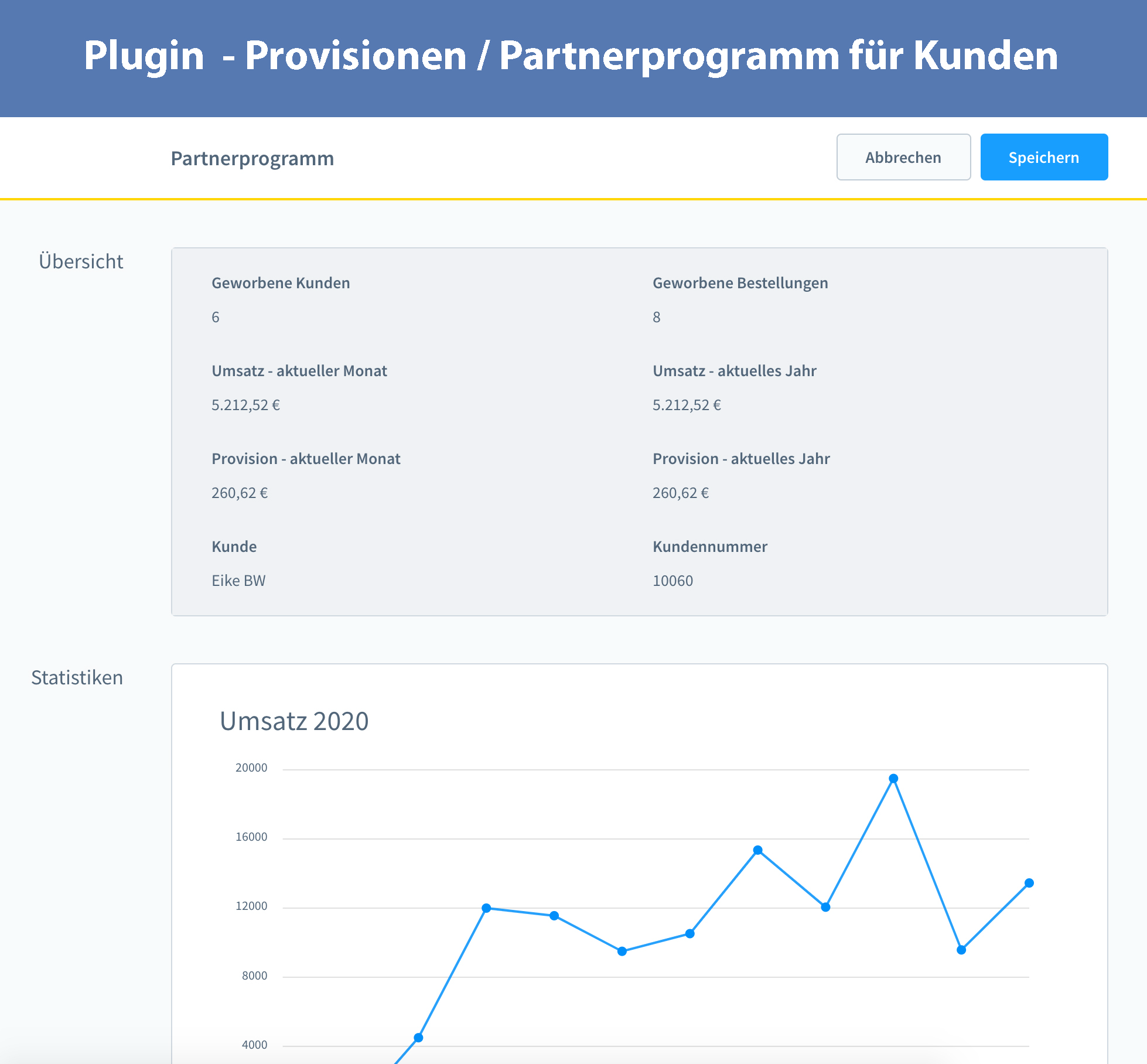Viewport: 1147px width, 1064px height.
Task: Select the Geworbene Kunden value 6
Action: [216, 317]
